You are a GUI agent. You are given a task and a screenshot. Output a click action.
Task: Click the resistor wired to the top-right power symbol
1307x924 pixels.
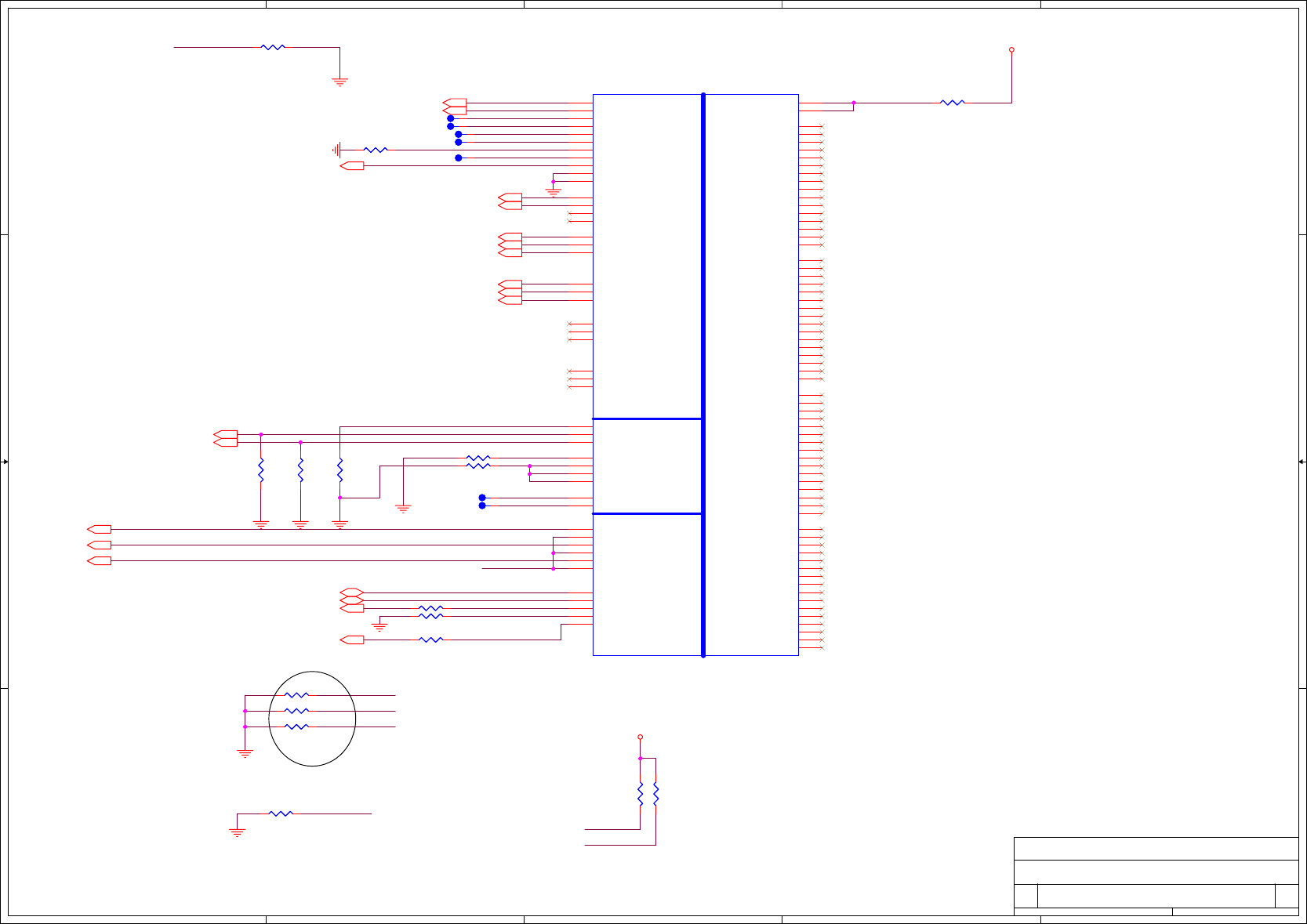[952, 103]
